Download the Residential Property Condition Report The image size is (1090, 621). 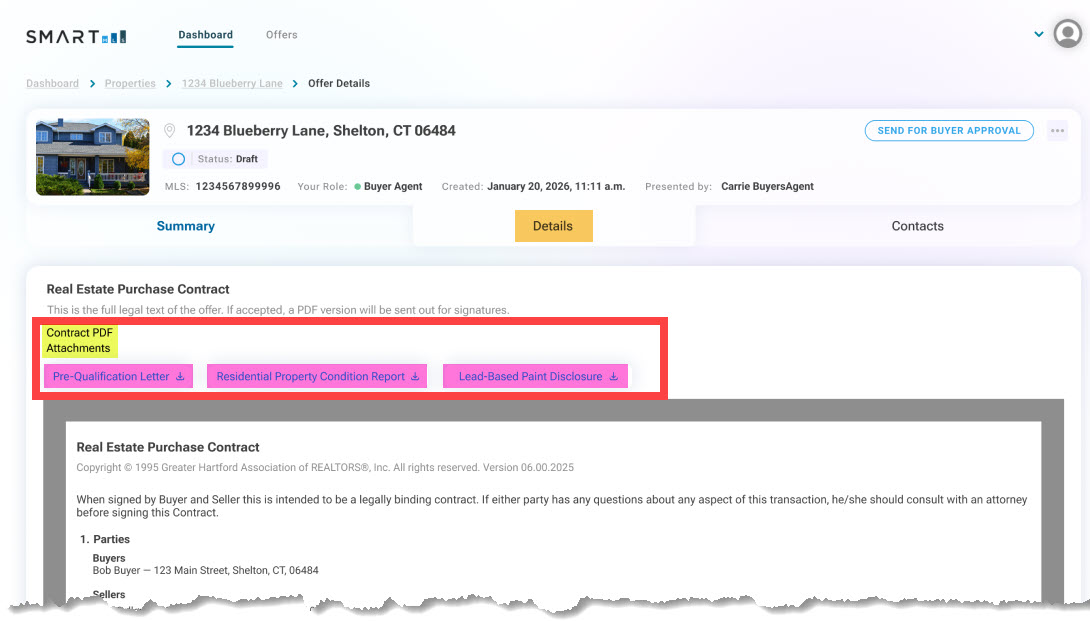click(317, 376)
